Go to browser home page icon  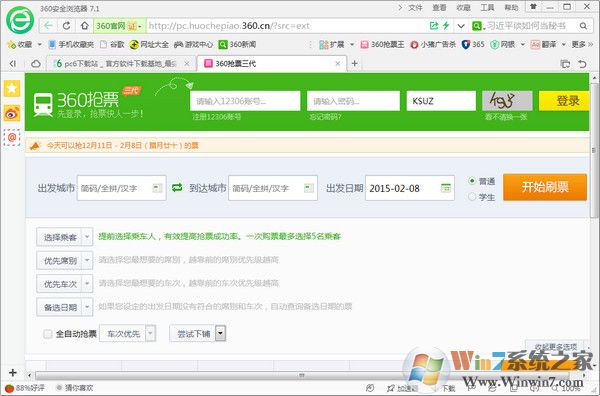coord(85,26)
